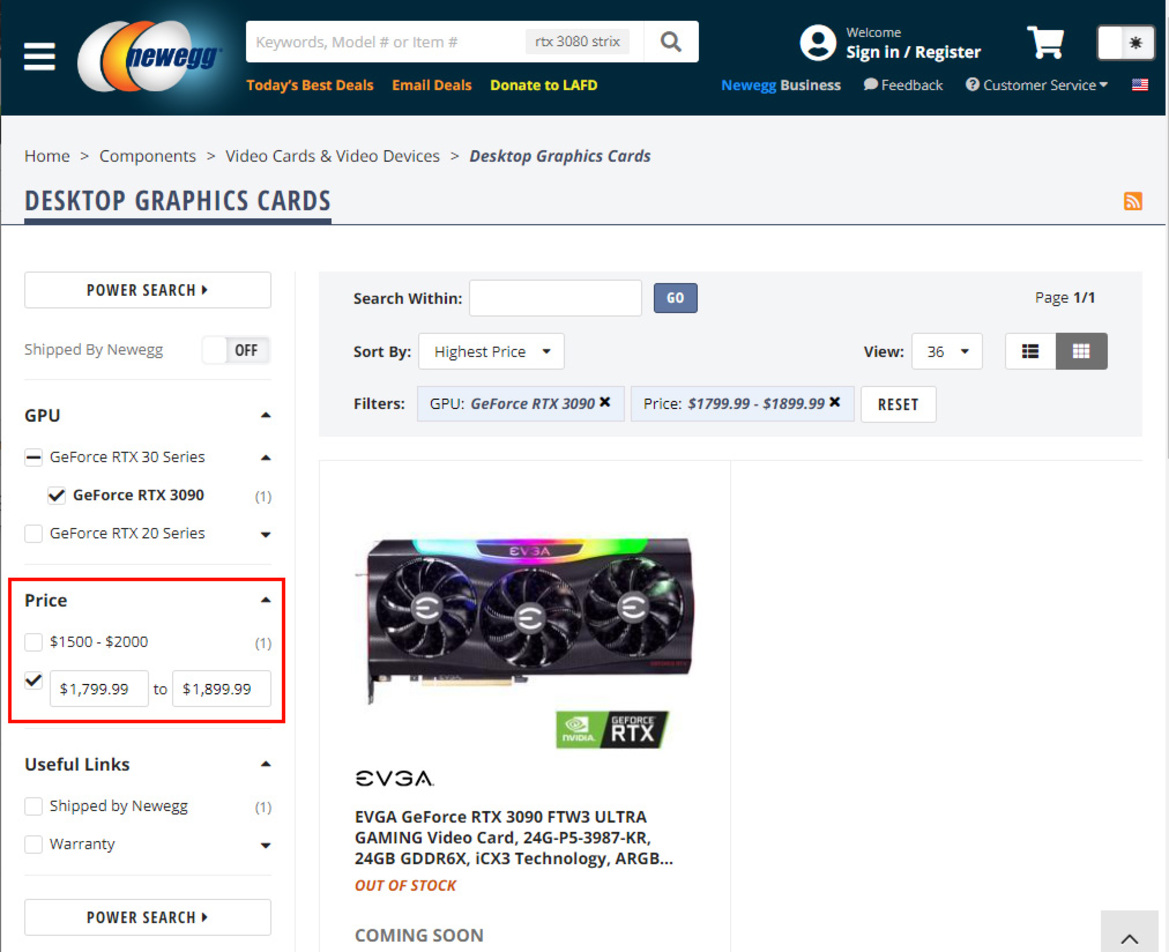Remove the GeForce RTX 3090 GPU filter

pyautogui.click(x=605, y=403)
